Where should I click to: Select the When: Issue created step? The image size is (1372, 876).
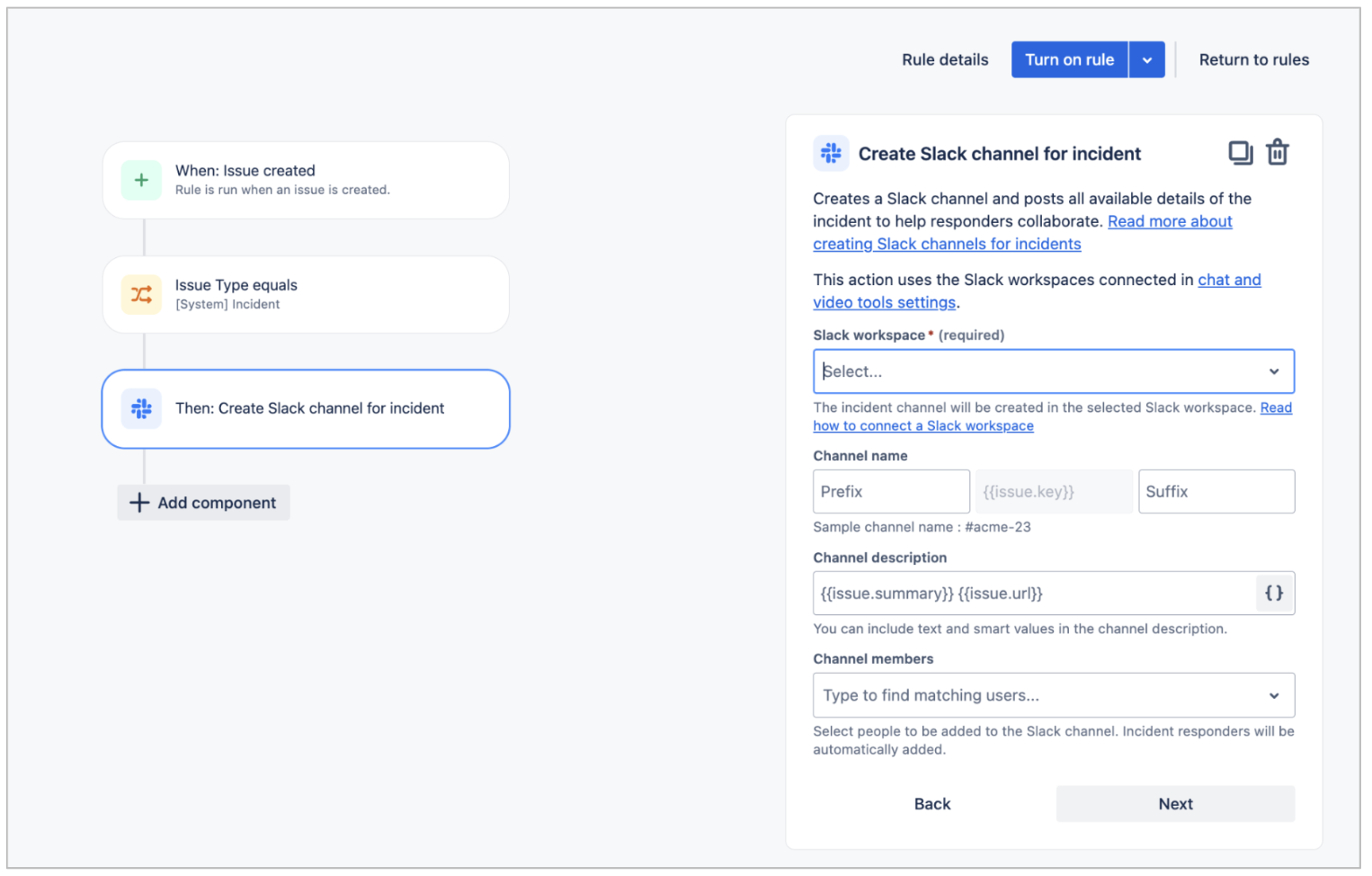click(x=306, y=180)
